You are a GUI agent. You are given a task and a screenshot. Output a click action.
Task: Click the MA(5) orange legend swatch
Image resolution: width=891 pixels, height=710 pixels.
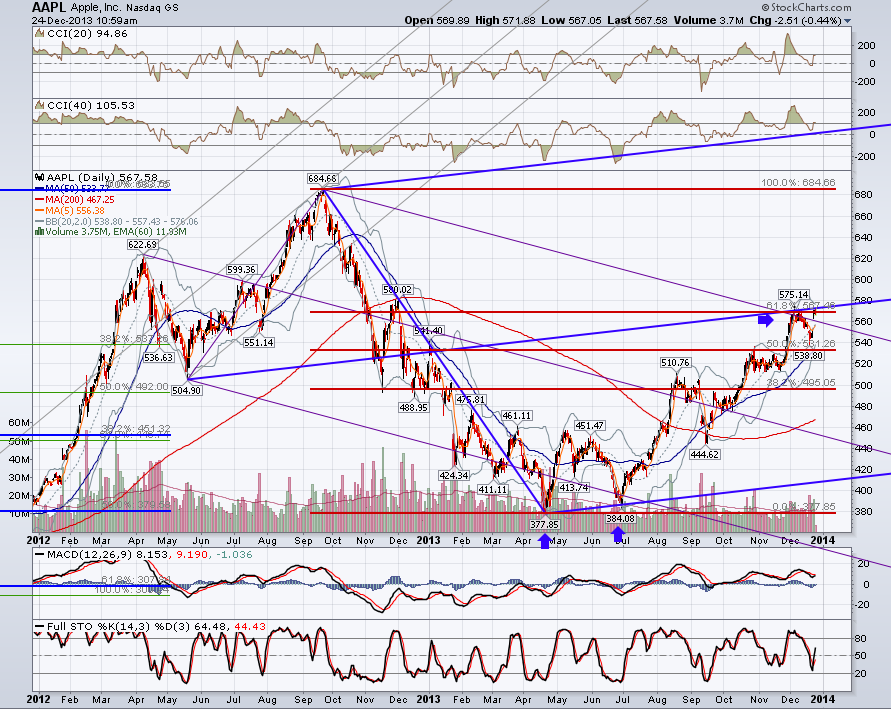pos(40,210)
